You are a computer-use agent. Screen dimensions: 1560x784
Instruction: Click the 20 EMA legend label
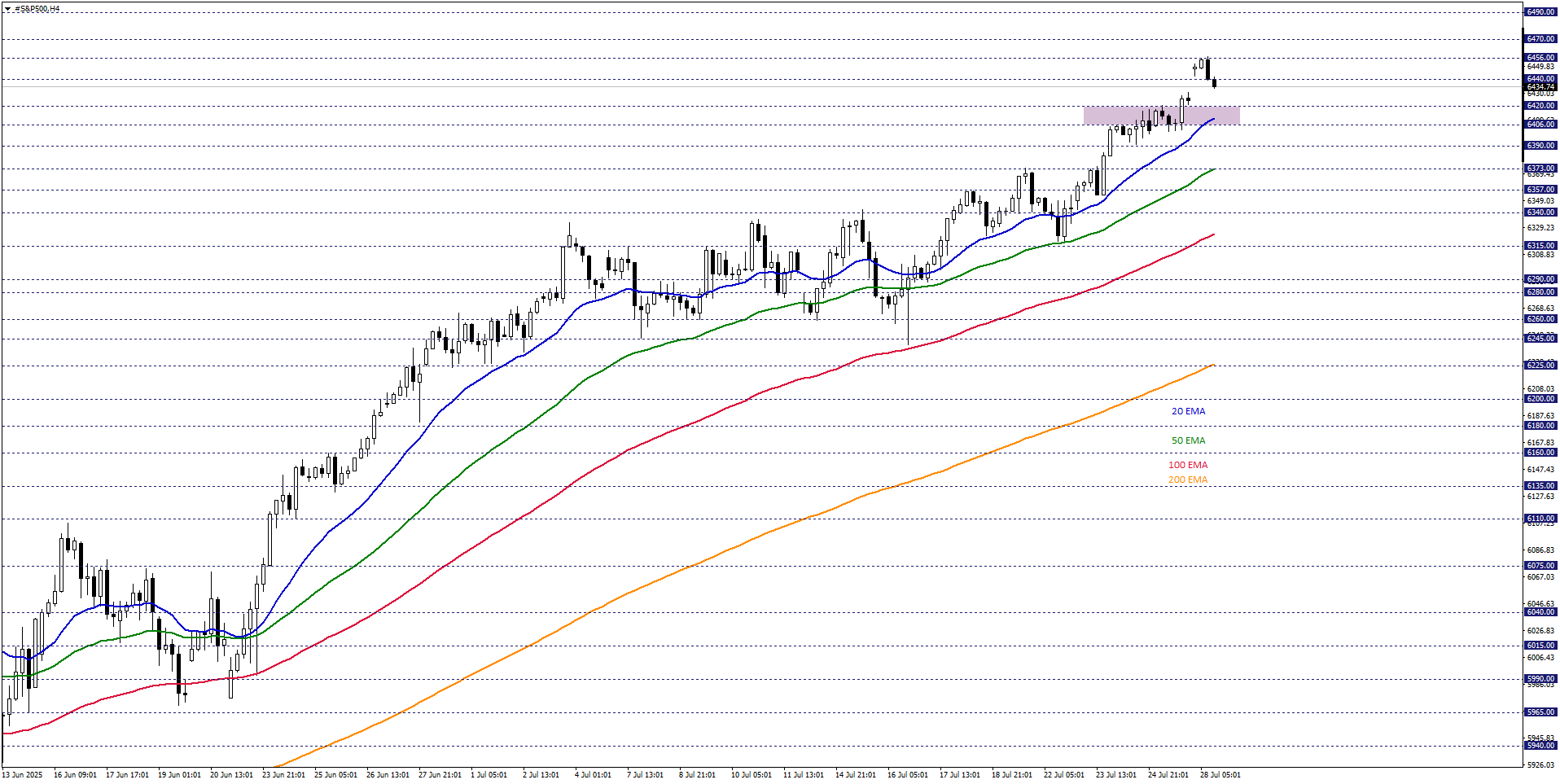tap(1188, 411)
